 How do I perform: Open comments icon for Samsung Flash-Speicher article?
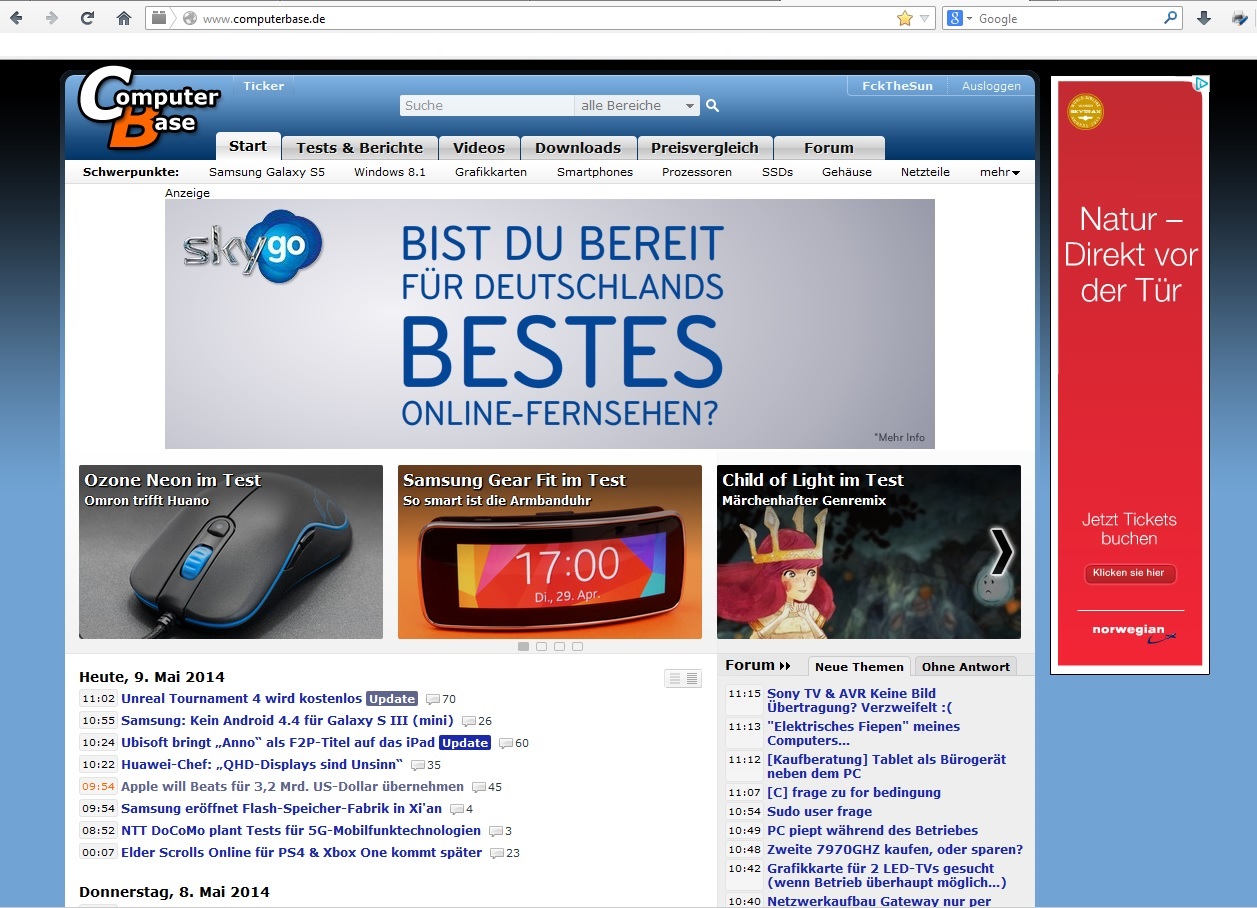pos(457,809)
